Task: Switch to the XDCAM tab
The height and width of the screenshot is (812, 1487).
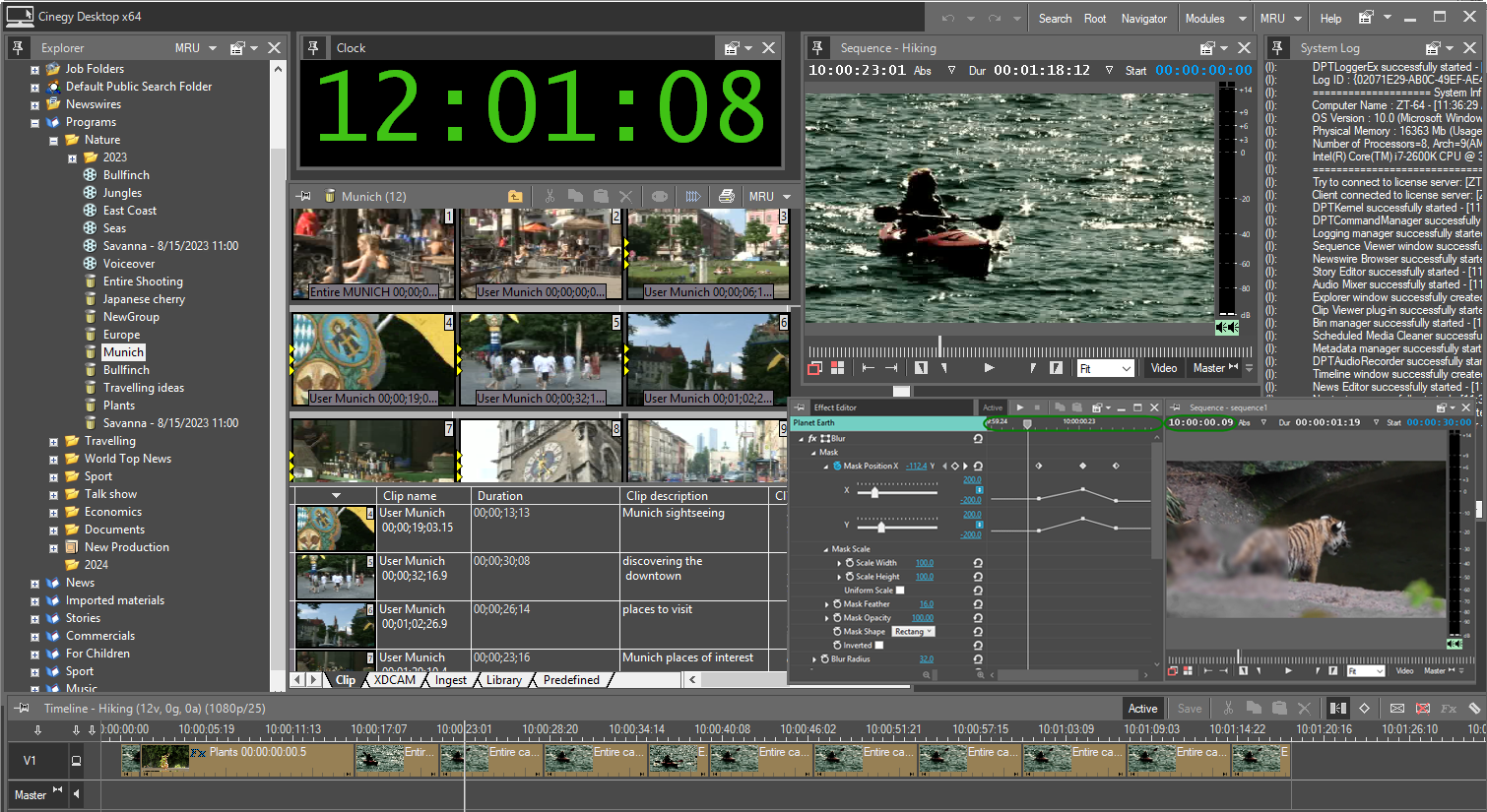Action: [395, 680]
